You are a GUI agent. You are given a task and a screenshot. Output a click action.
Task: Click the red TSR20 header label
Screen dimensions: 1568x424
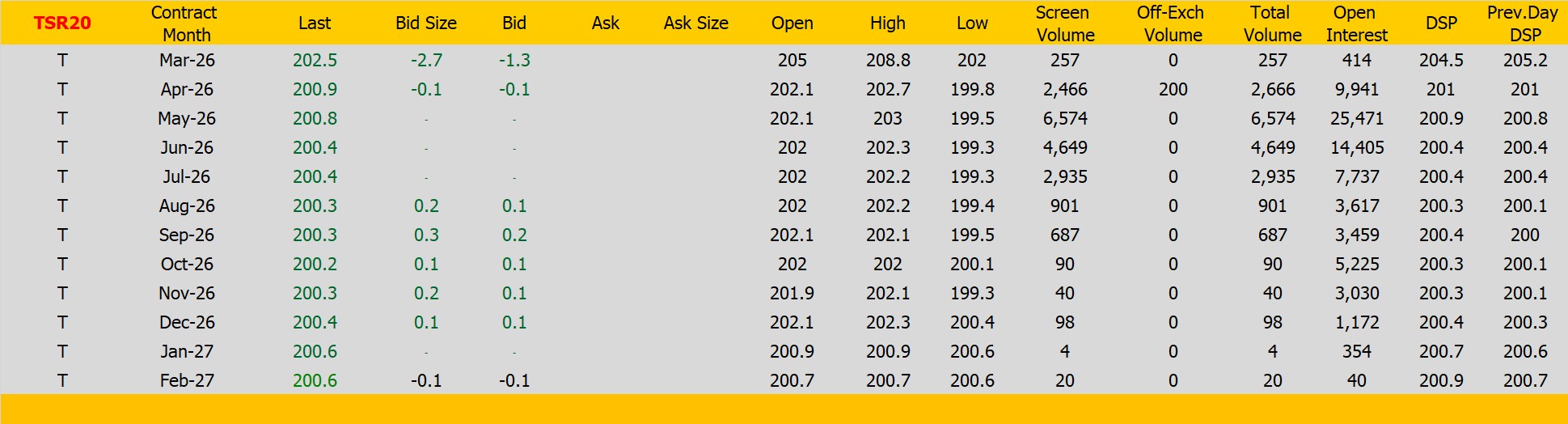click(x=62, y=23)
